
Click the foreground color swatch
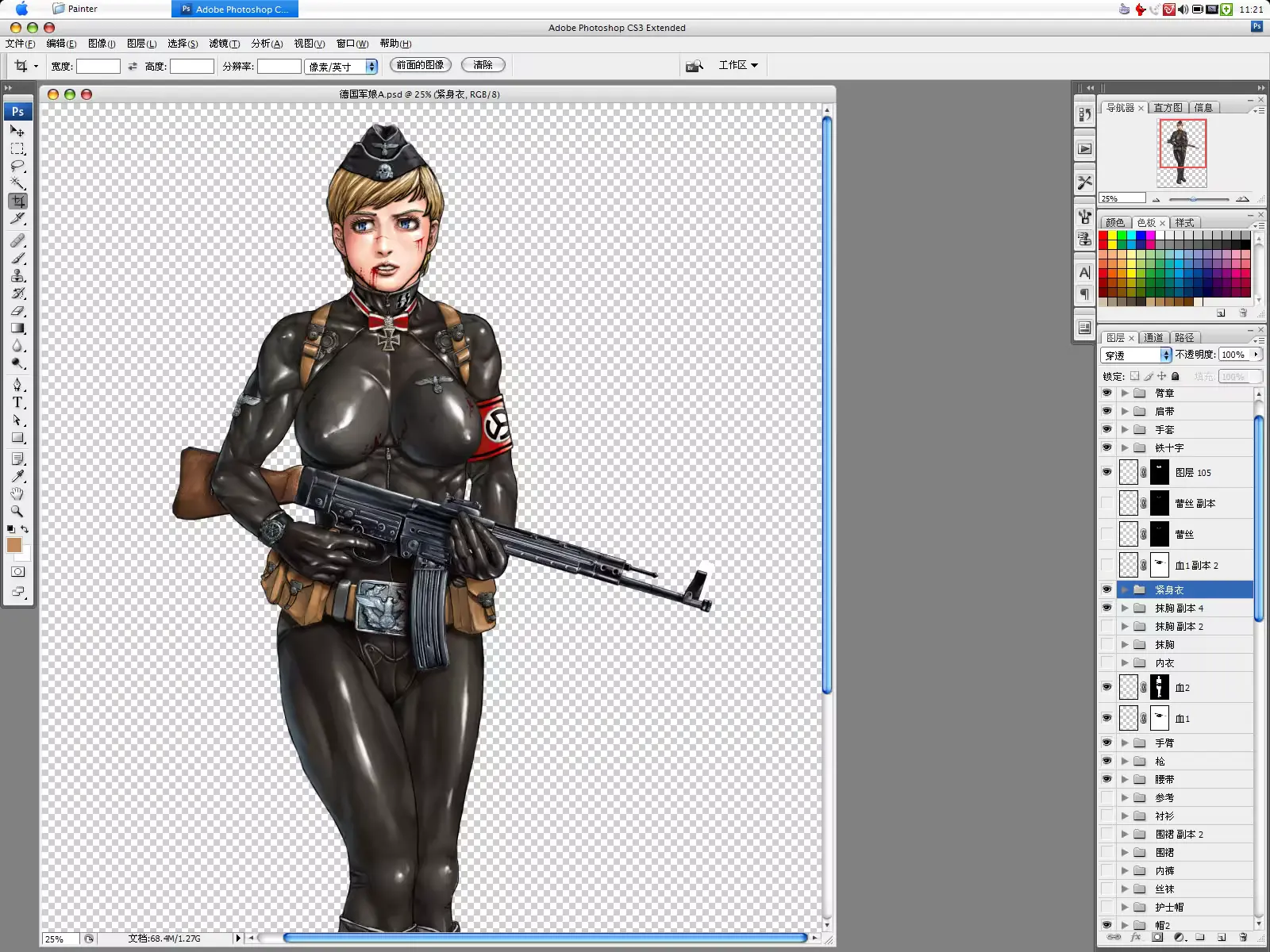tap(14, 545)
